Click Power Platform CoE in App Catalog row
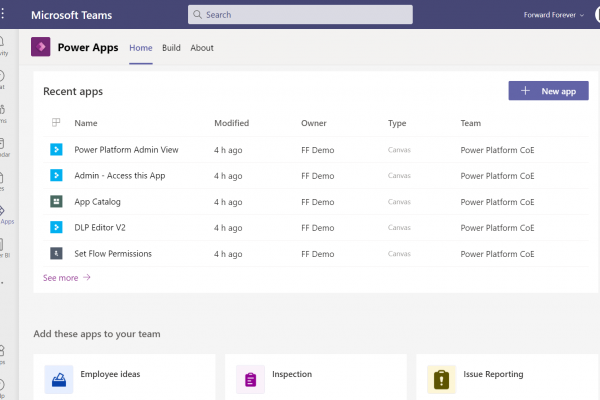 497,202
